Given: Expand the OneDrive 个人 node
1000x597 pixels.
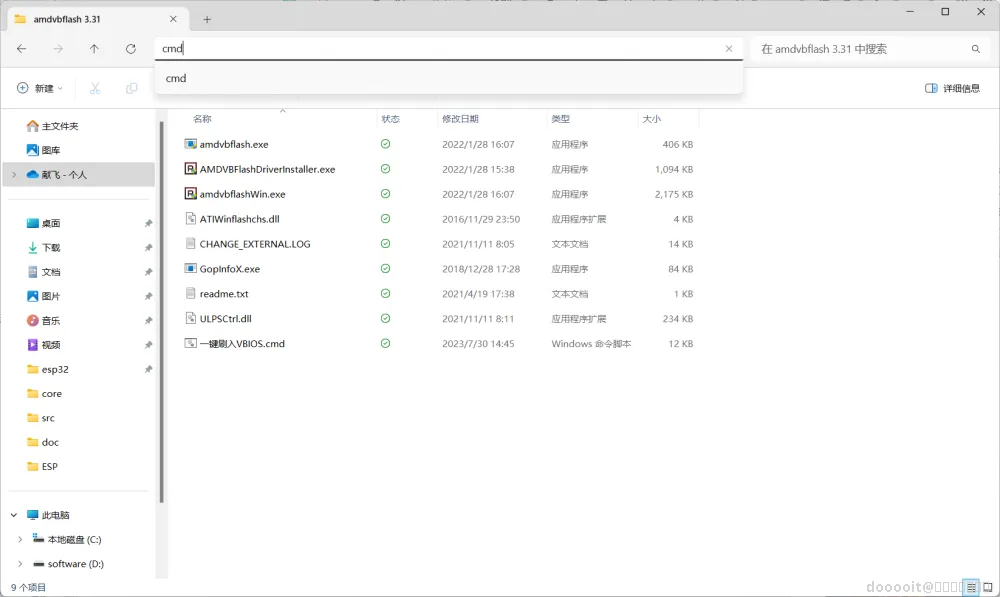Looking at the screenshot, I should [14, 175].
